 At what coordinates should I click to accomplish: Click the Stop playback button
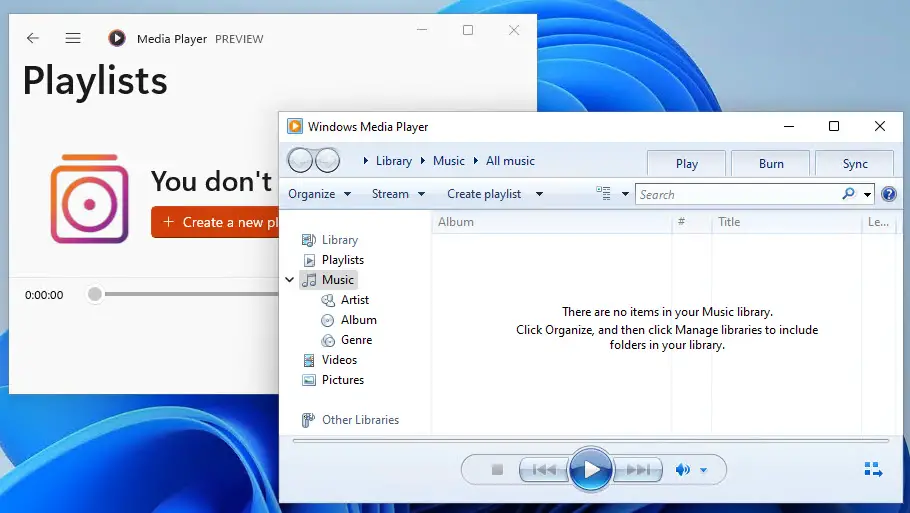pyautogui.click(x=497, y=469)
